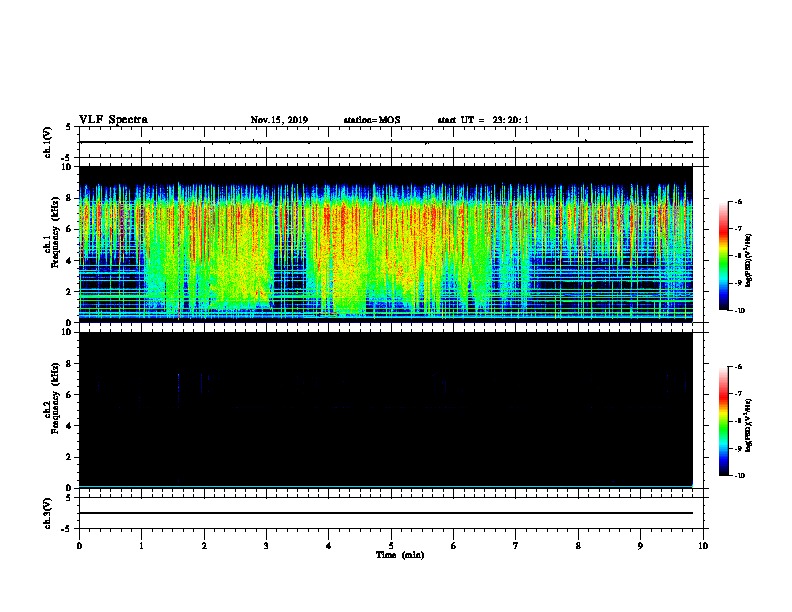
Task: Click the date "Nov.15, 2019"
Action: coord(279,120)
